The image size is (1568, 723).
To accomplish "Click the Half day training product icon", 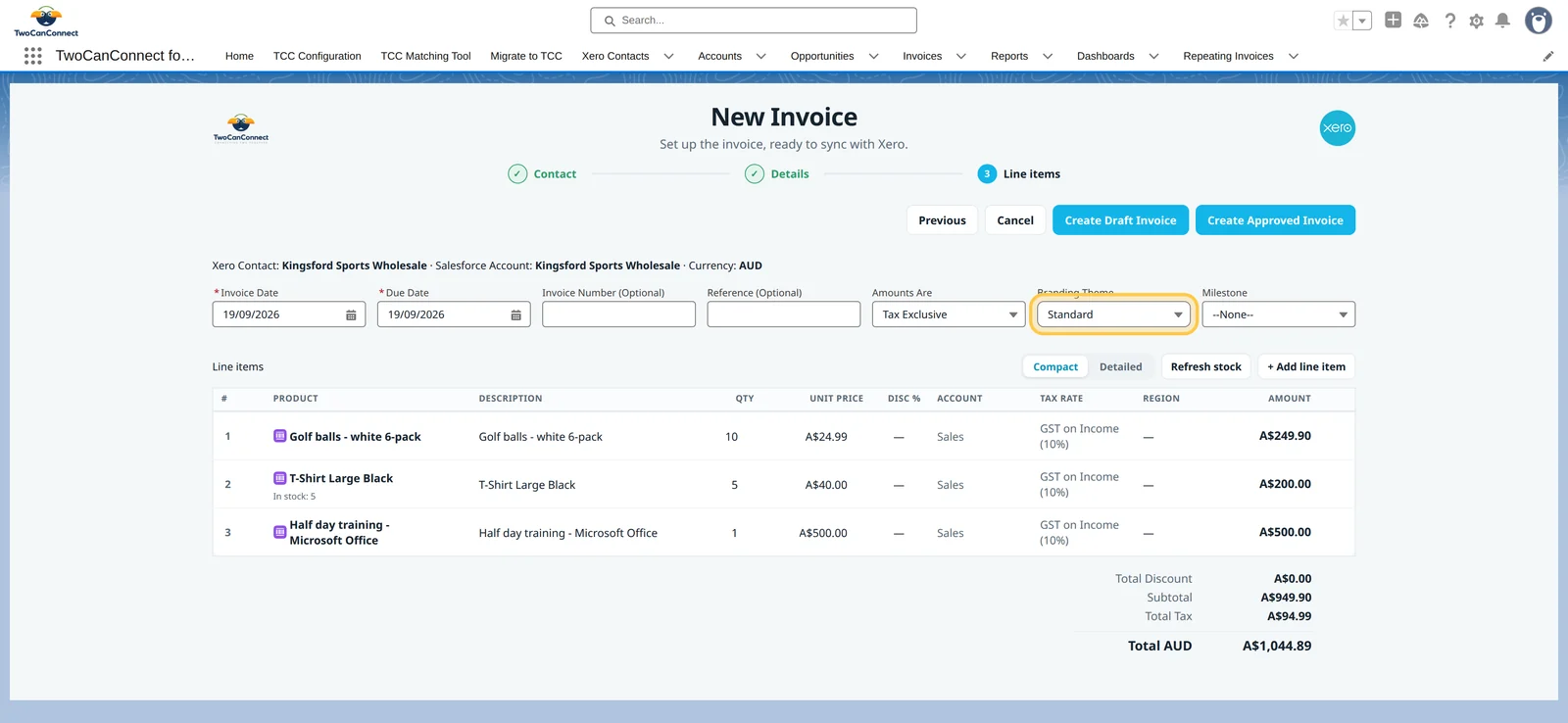I will tap(279, 532).
